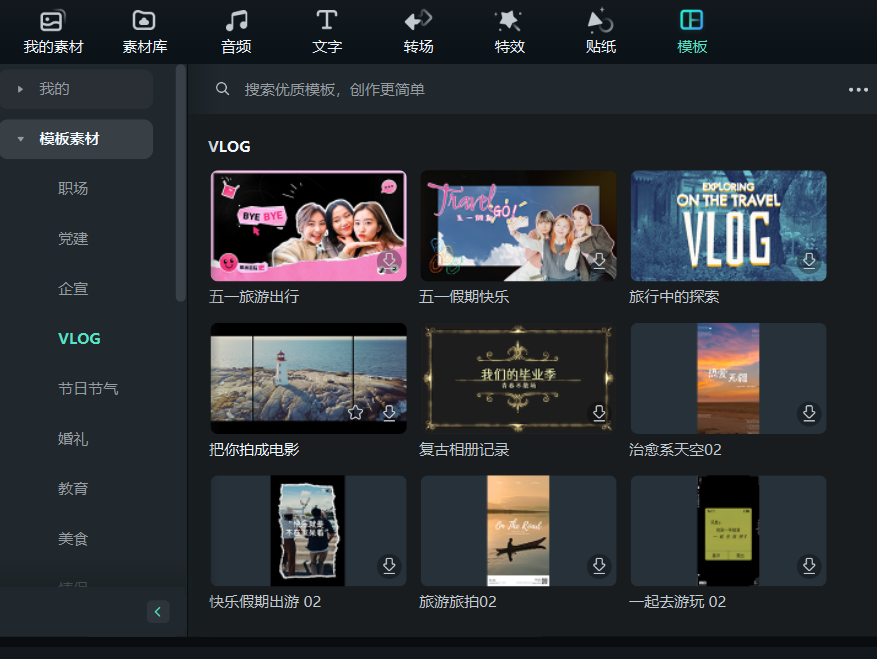
Task: Select the 节日节气 category
Action: point(88,388)
